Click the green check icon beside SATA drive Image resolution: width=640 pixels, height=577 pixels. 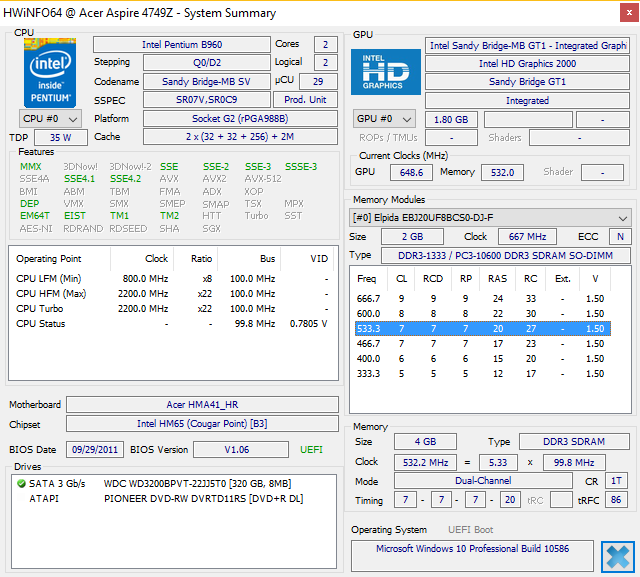click(x=21, y=484)
